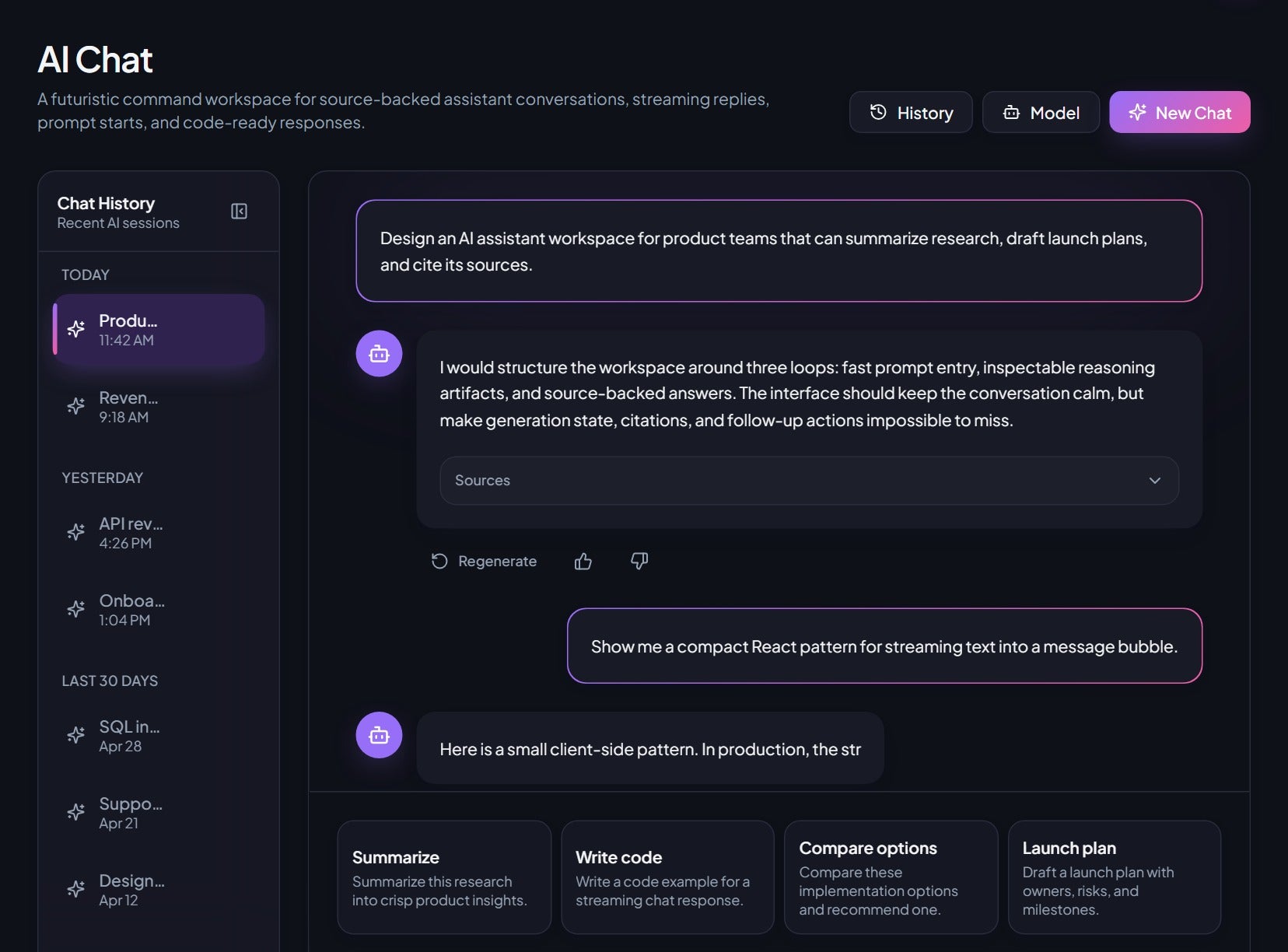Open the SQL in... chat from Apr 28
1288x952 pixels.
(159, 736)
